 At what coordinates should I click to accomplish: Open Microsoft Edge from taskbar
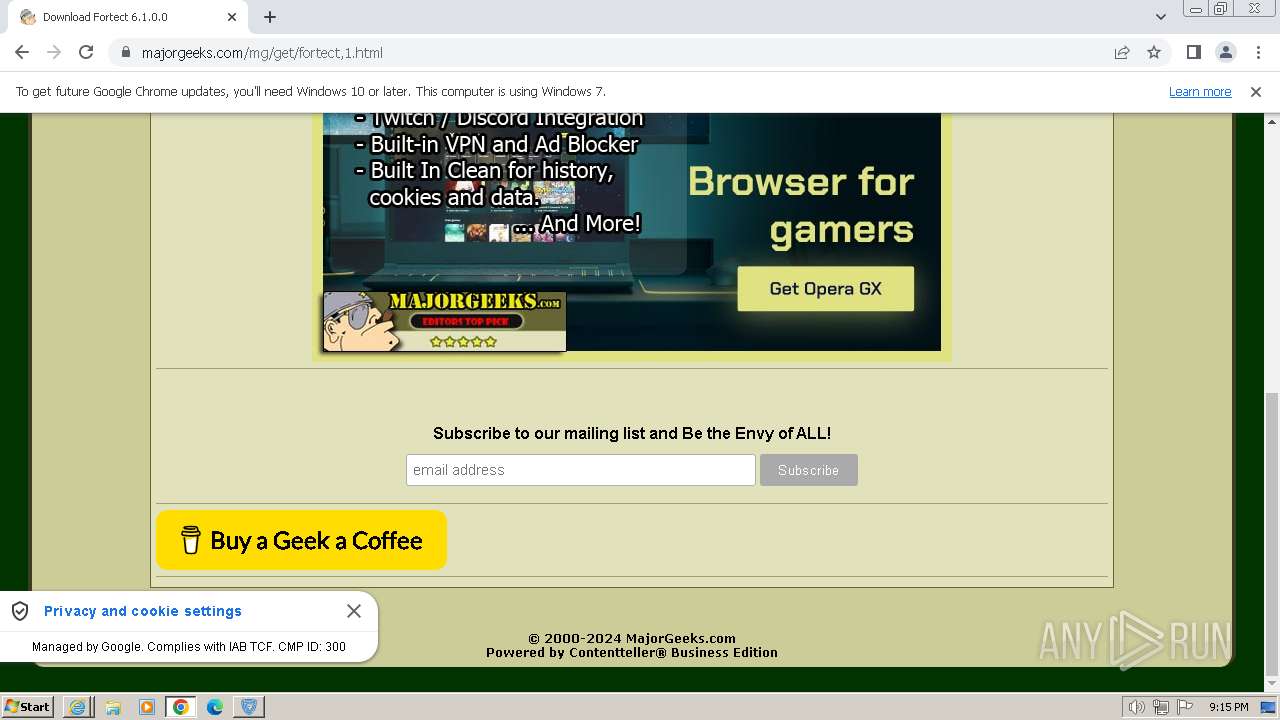pos(215,707)
